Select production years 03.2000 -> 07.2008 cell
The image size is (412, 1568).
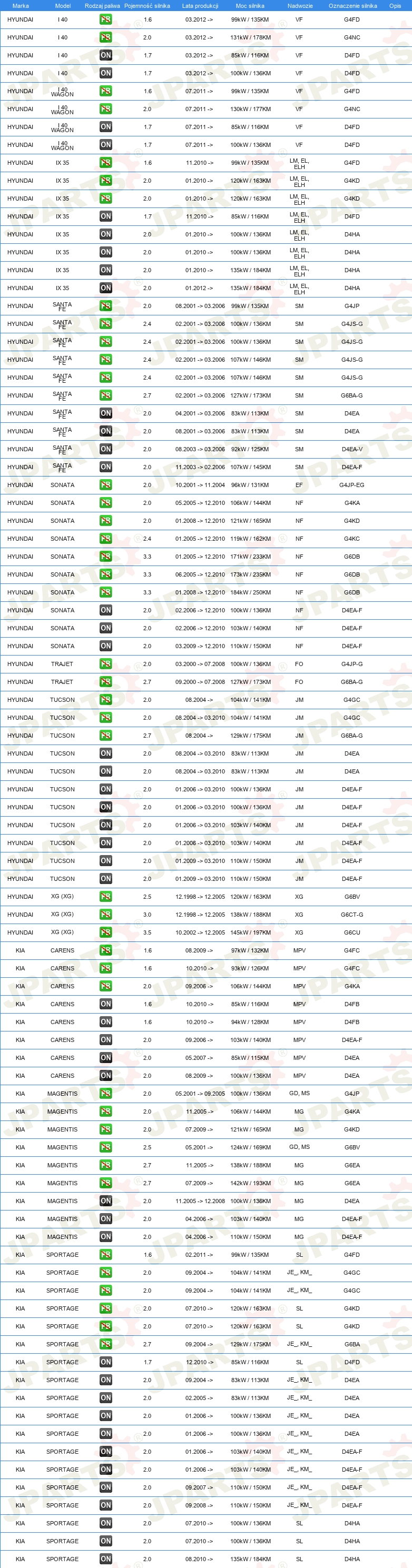coord(200,664)
